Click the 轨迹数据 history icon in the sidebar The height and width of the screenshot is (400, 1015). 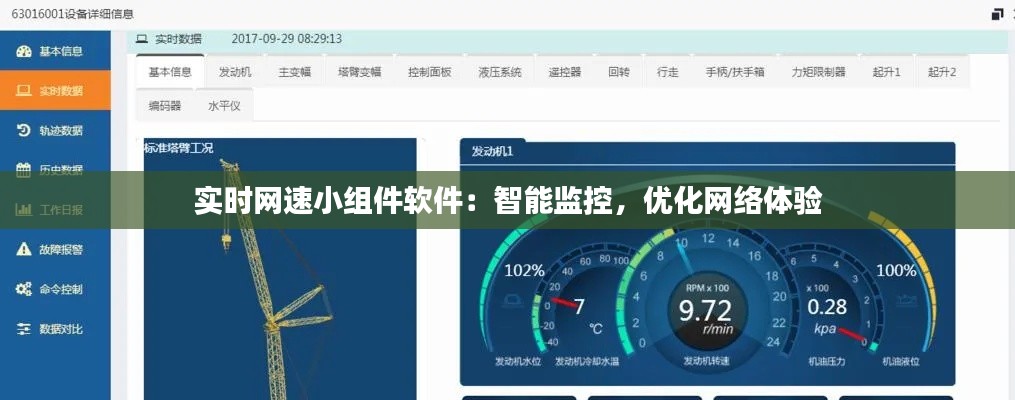pos(23,130)
